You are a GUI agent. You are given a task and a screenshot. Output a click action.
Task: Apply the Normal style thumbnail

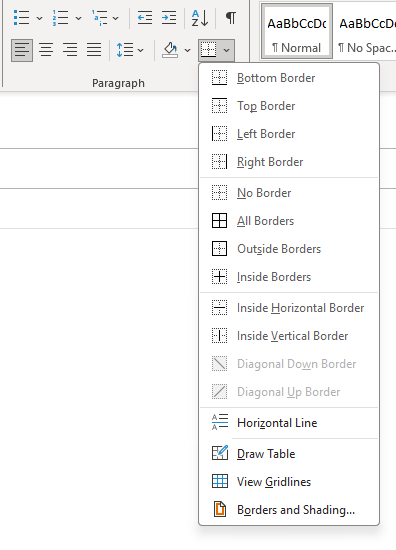297,31
